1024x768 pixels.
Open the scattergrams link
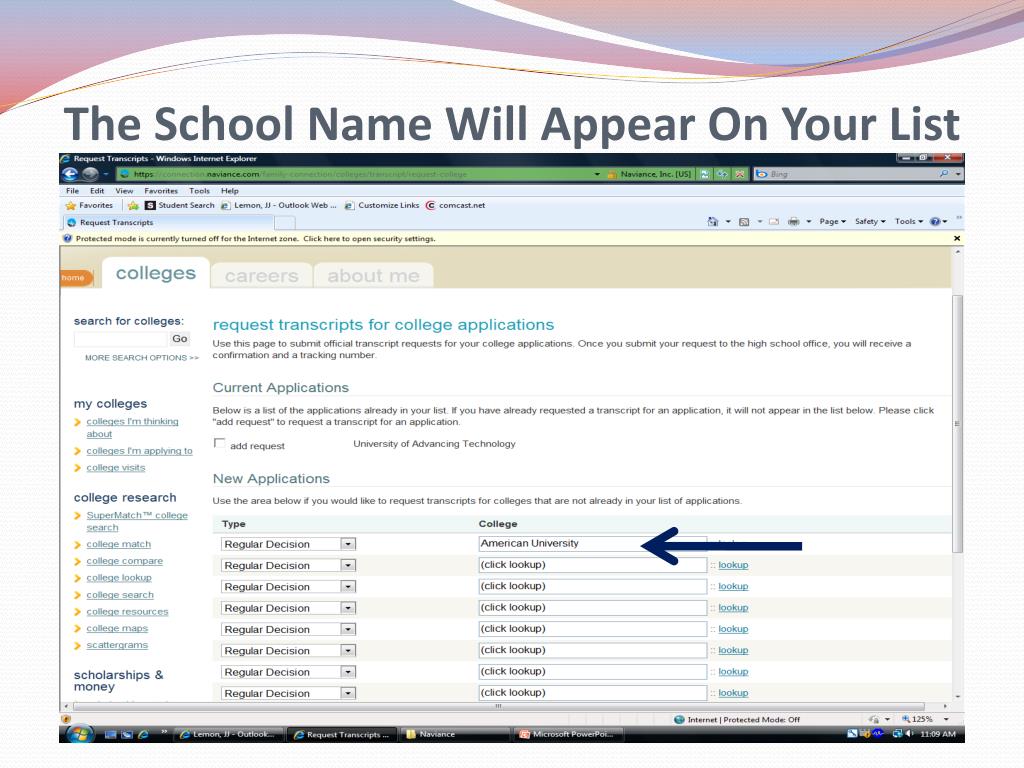coord(117,645)
